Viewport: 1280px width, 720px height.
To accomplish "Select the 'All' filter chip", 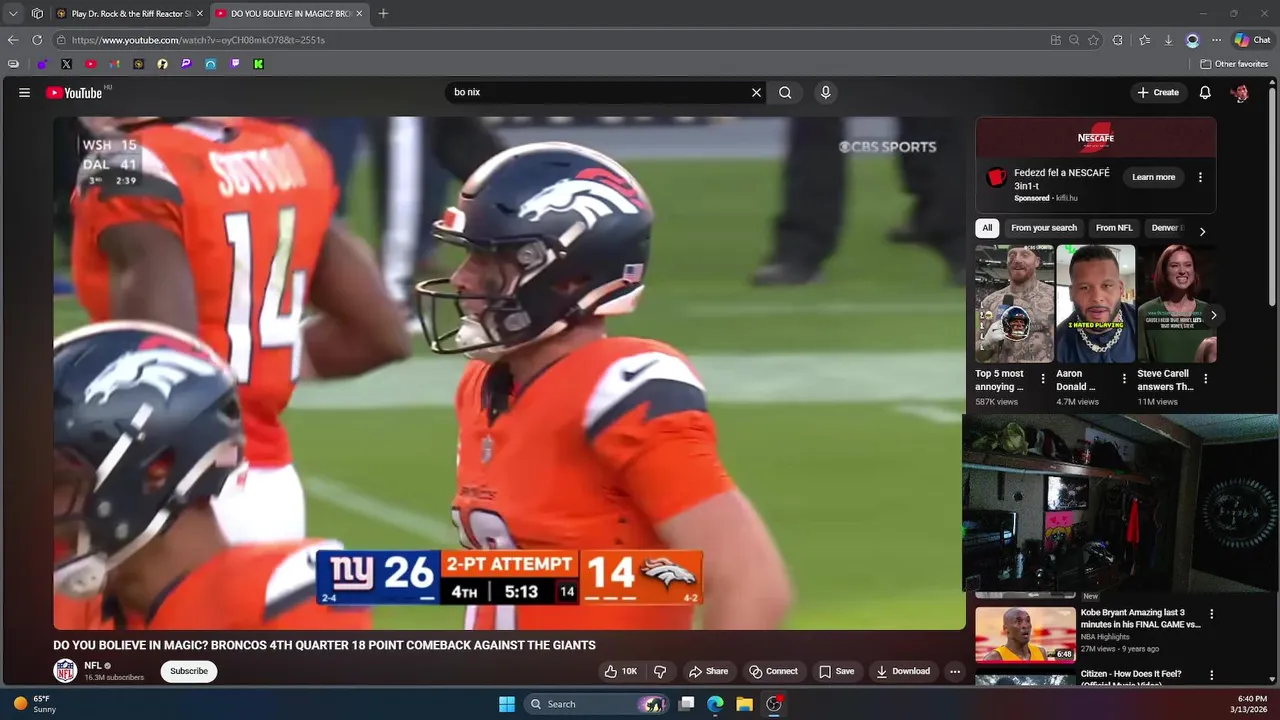I will 987,228.
